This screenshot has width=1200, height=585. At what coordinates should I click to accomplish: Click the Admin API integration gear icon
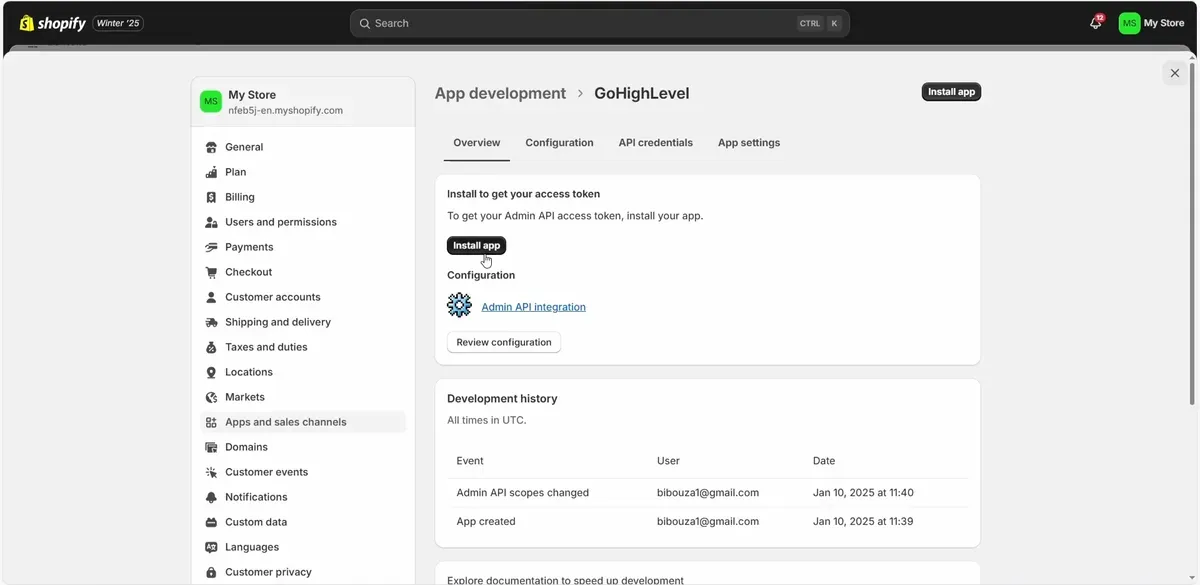(459, 306)
